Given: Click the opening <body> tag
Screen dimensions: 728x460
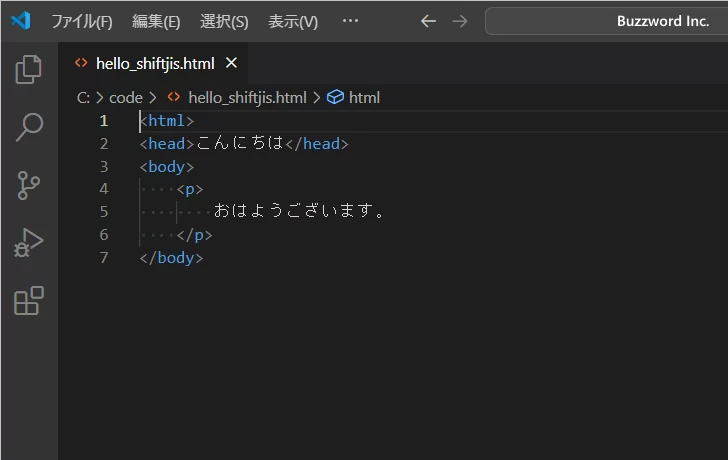Looking at the screenshot, I should tap(167, 167).
